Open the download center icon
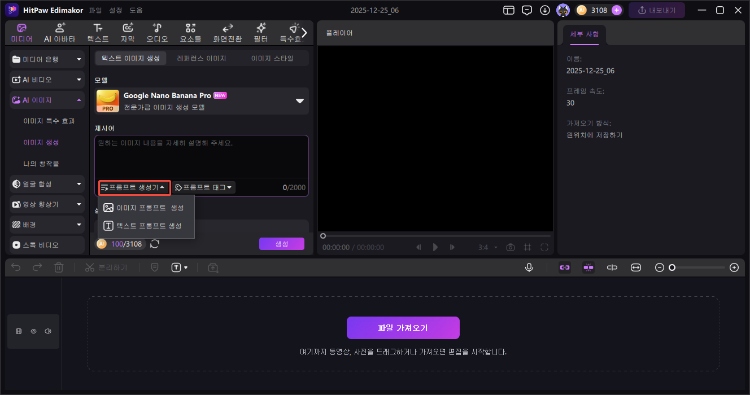Viewport: 750px width, 395px height. pyautogui.click(x=545, y=10)
